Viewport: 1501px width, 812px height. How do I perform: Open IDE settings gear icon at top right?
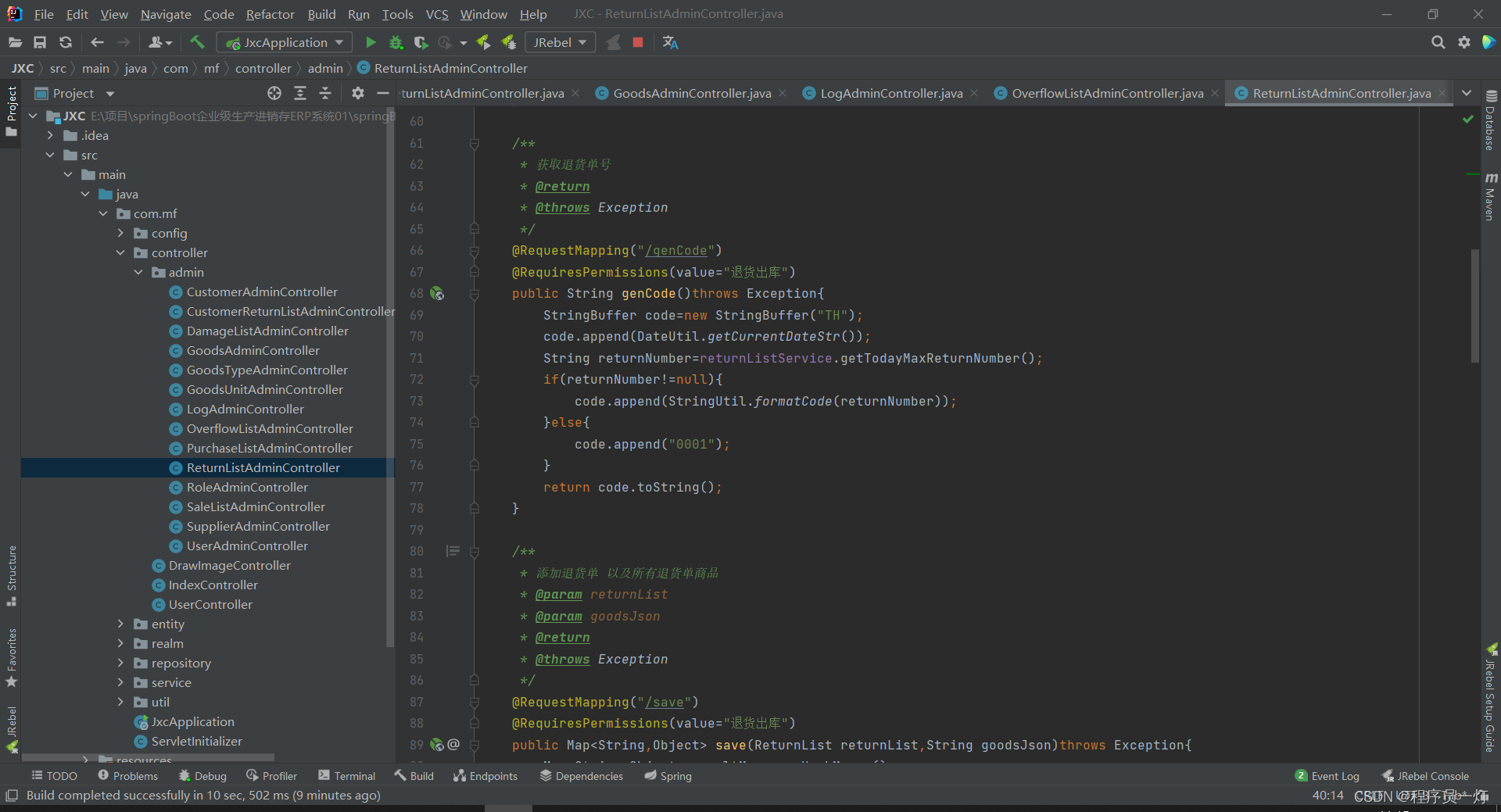[1464, 42]
